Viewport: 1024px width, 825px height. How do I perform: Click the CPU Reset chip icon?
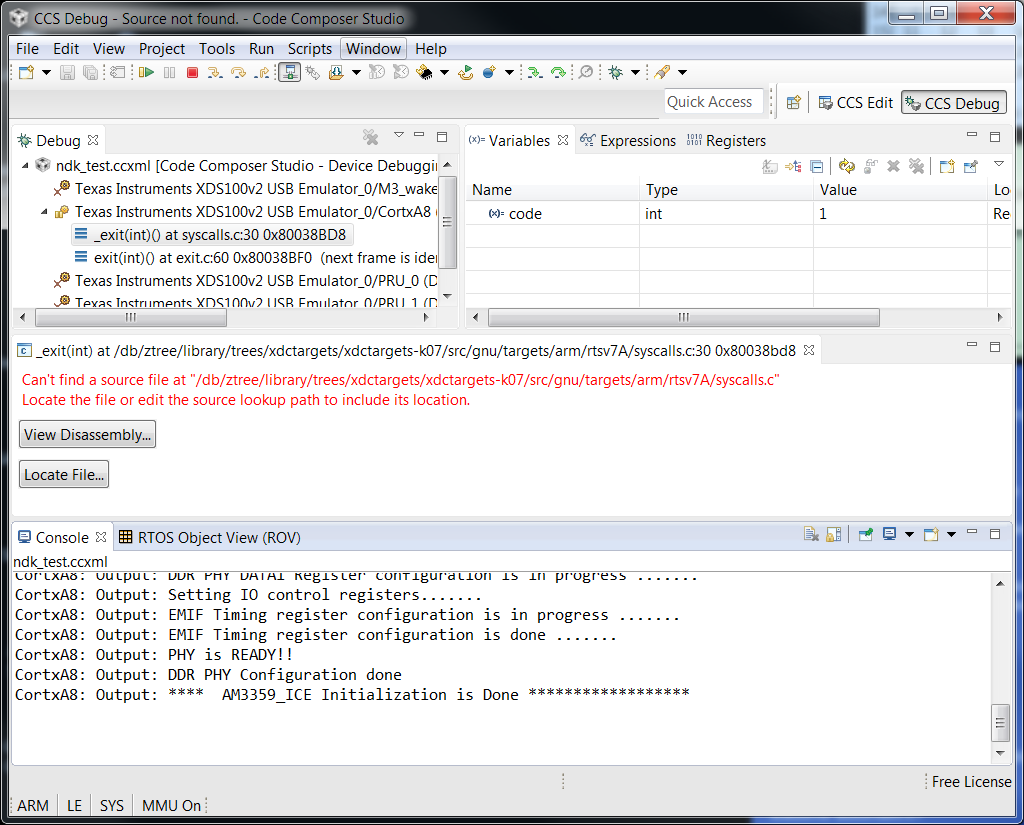pos(424,72)
